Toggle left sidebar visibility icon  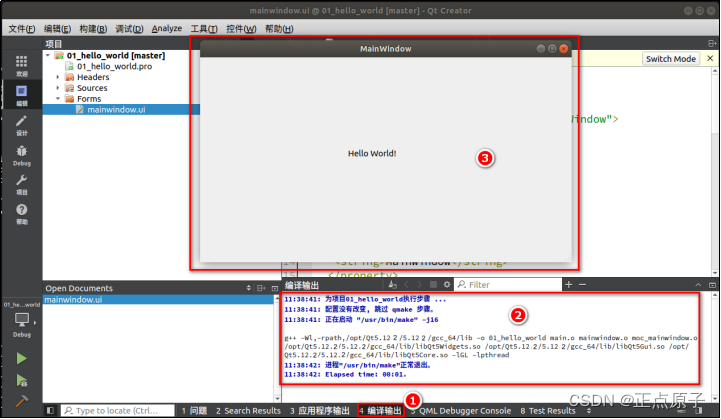tap(50, 410)
